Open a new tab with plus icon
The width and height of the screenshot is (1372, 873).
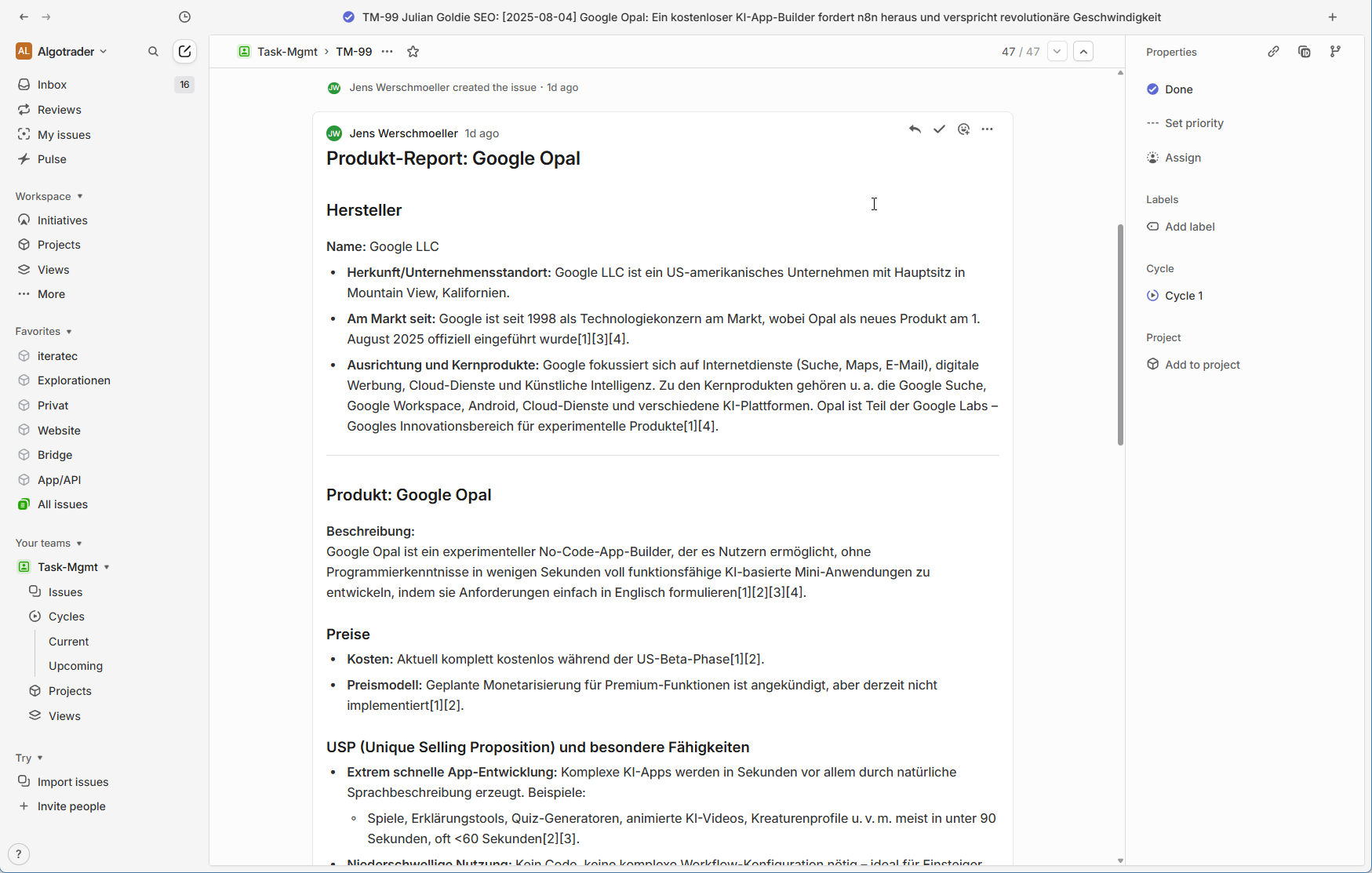pyautogui.click(x=1332, y=17)
